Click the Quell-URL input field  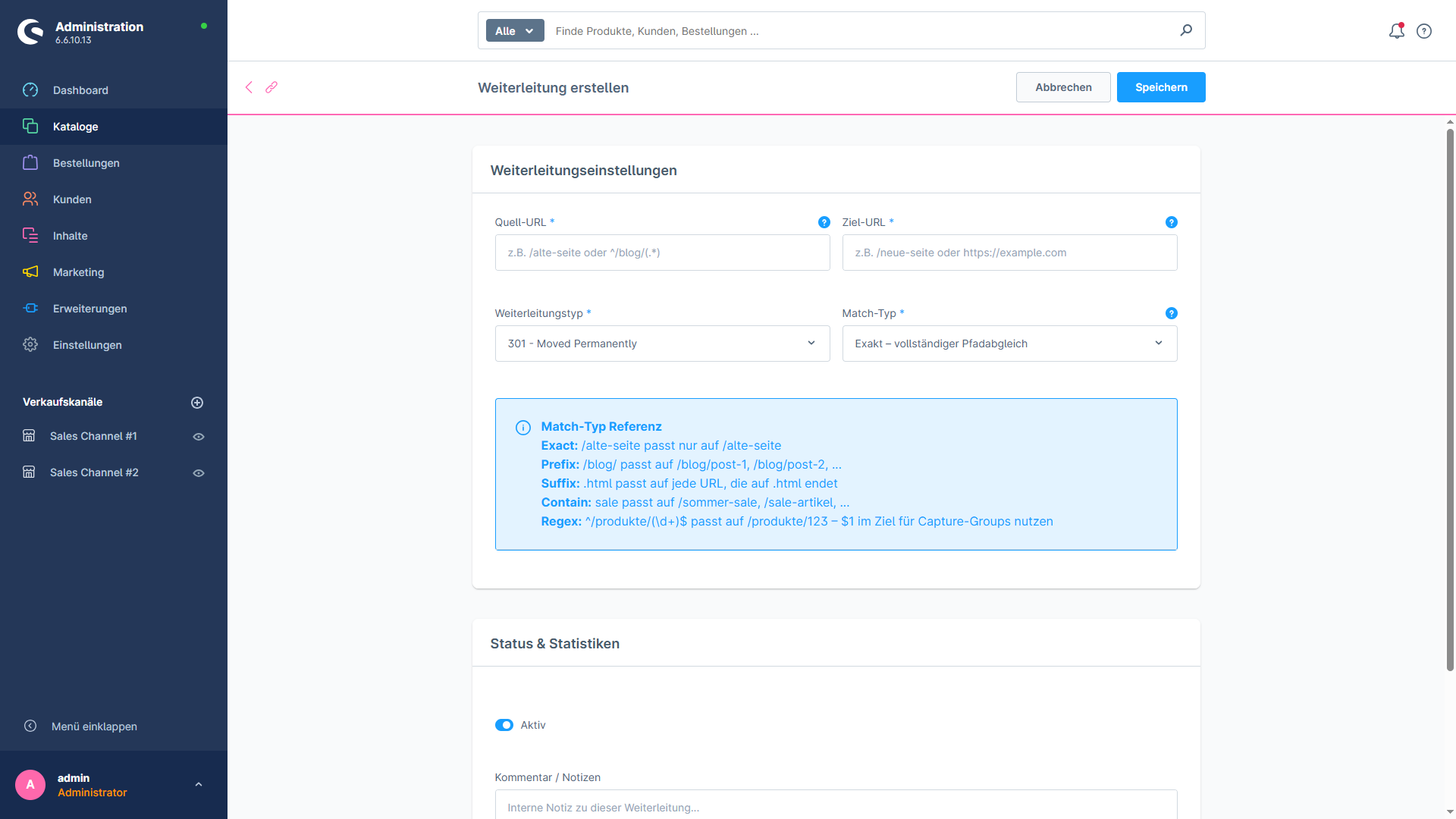[662, 253]
